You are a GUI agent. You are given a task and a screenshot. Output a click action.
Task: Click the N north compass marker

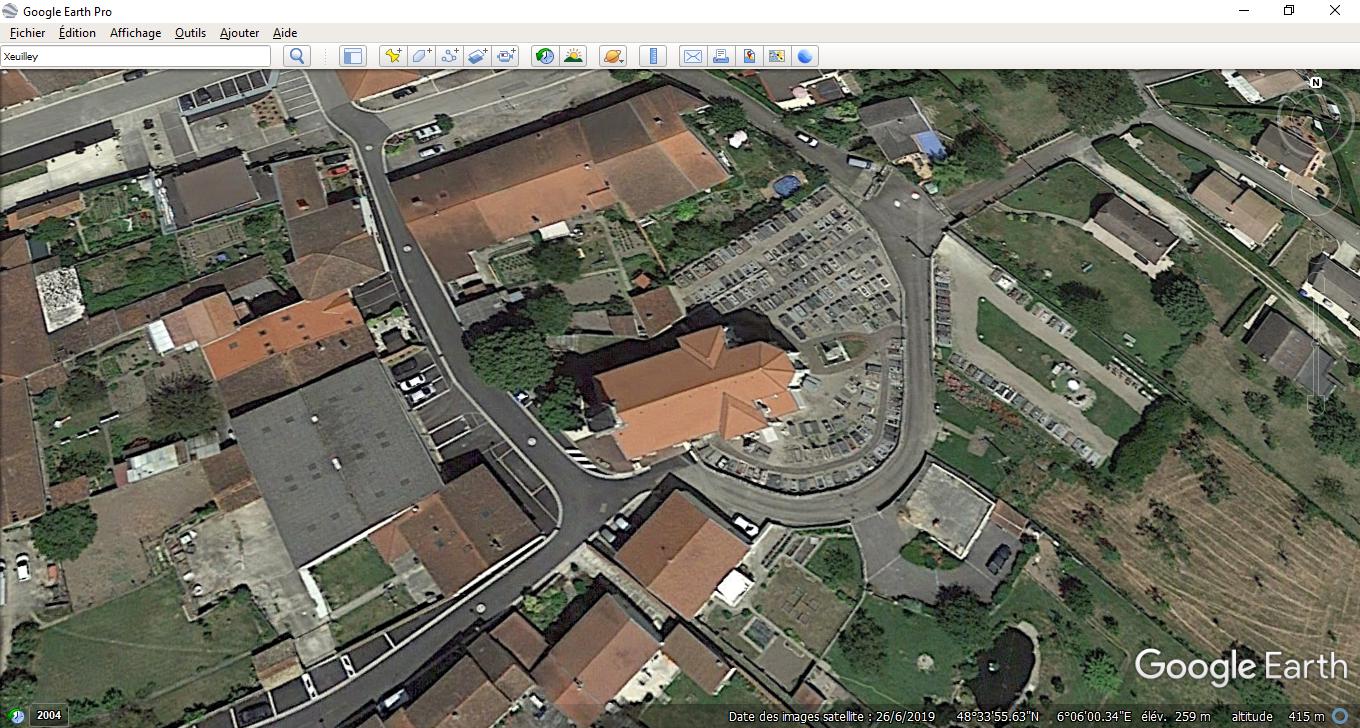(1316, 82)
